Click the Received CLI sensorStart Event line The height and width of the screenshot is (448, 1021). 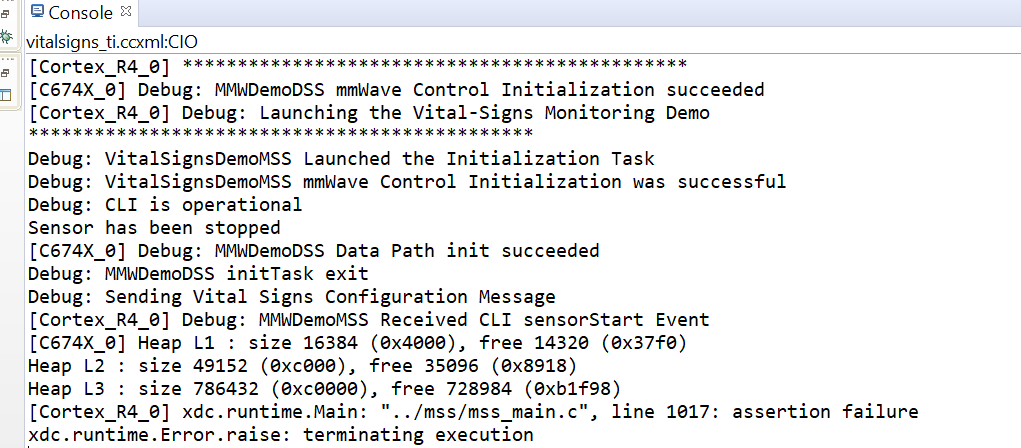point(369,320)
